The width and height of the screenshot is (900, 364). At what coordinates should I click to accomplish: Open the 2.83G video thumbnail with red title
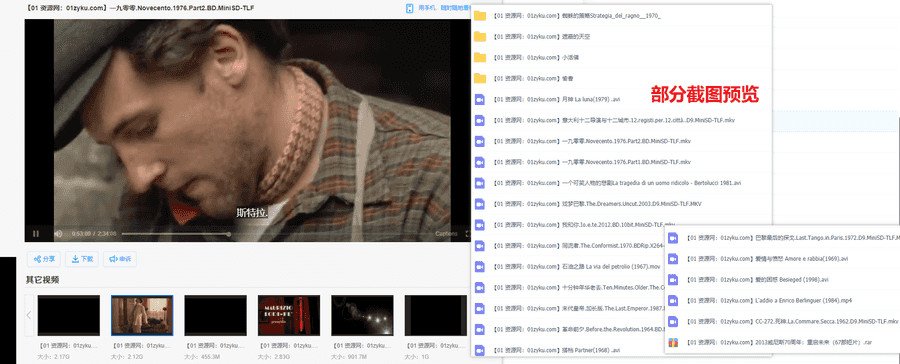click(289, 315)
